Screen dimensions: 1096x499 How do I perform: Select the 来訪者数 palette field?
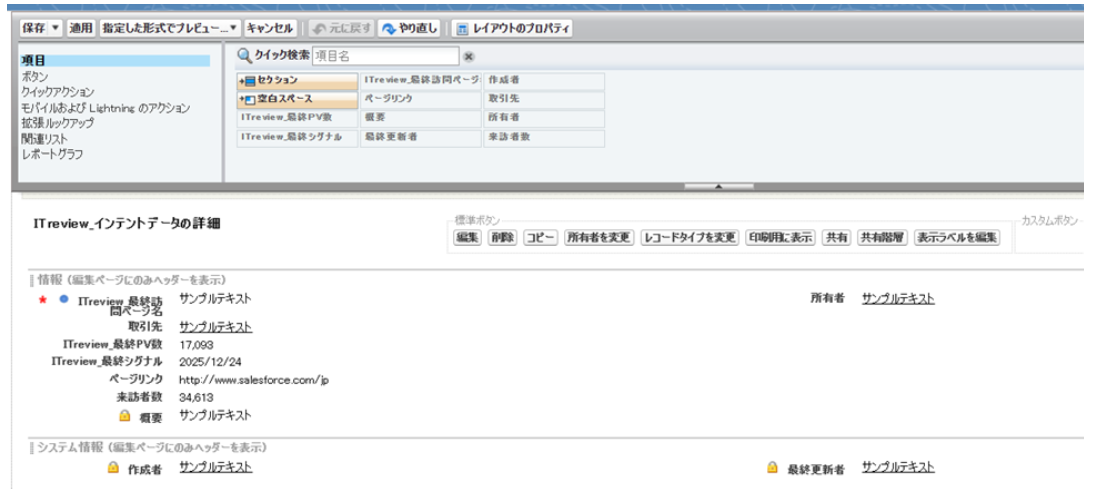pos(544,138)
